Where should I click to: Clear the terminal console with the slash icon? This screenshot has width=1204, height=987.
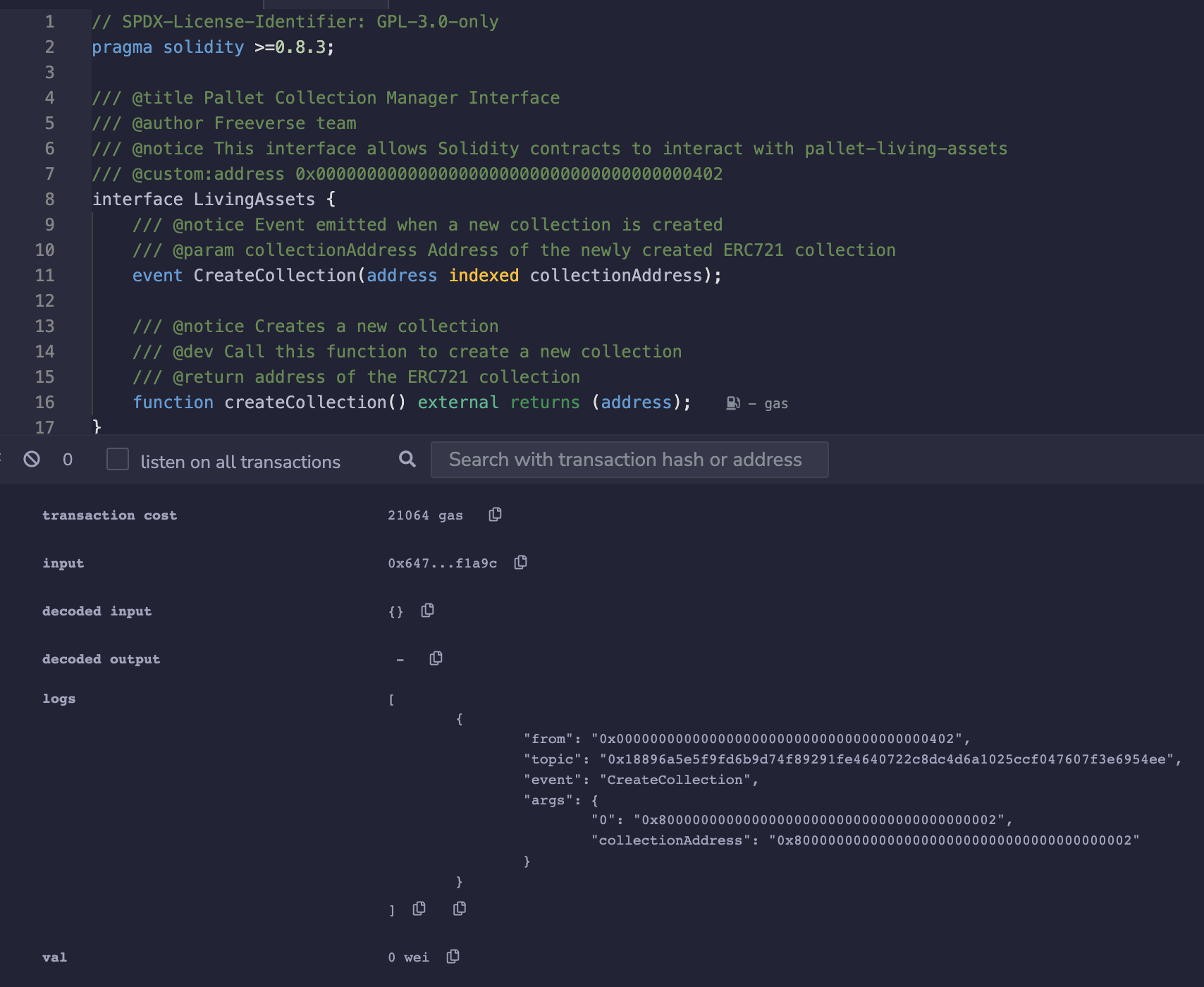pyautogui.click(x=31, y=459)
